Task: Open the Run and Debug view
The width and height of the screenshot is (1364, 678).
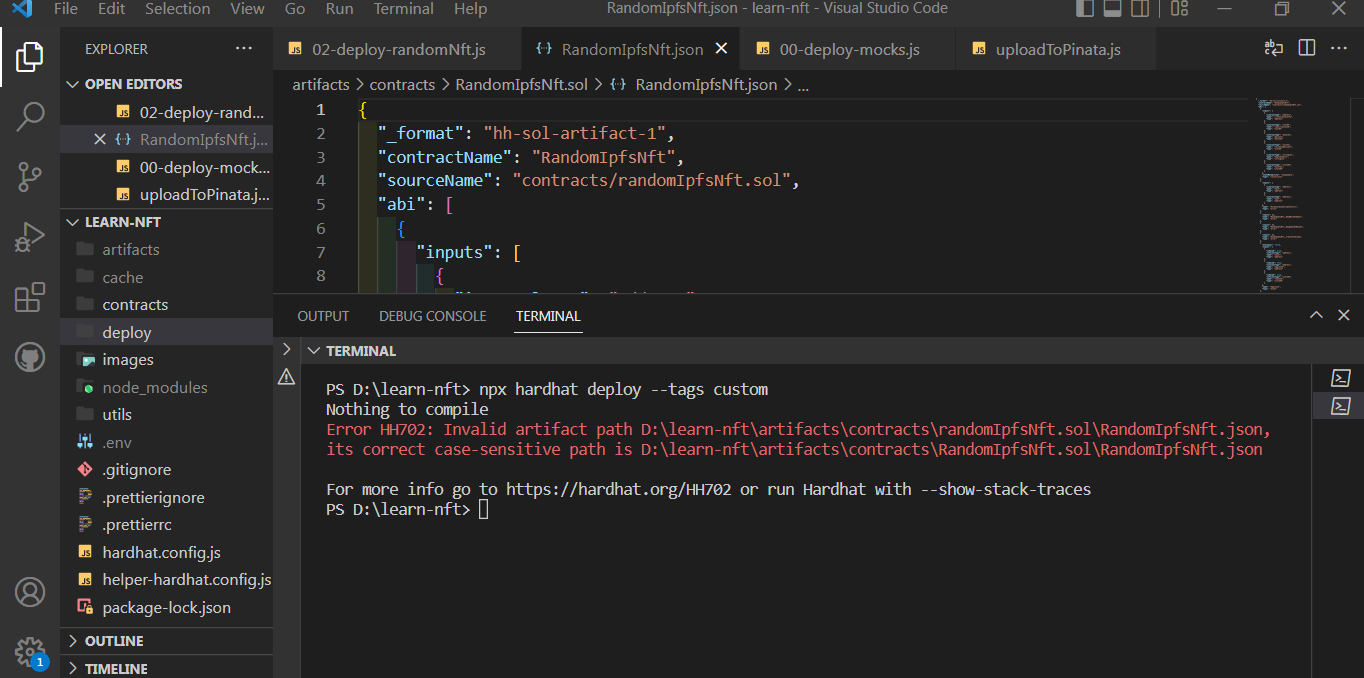Action: tap(30, 238)
